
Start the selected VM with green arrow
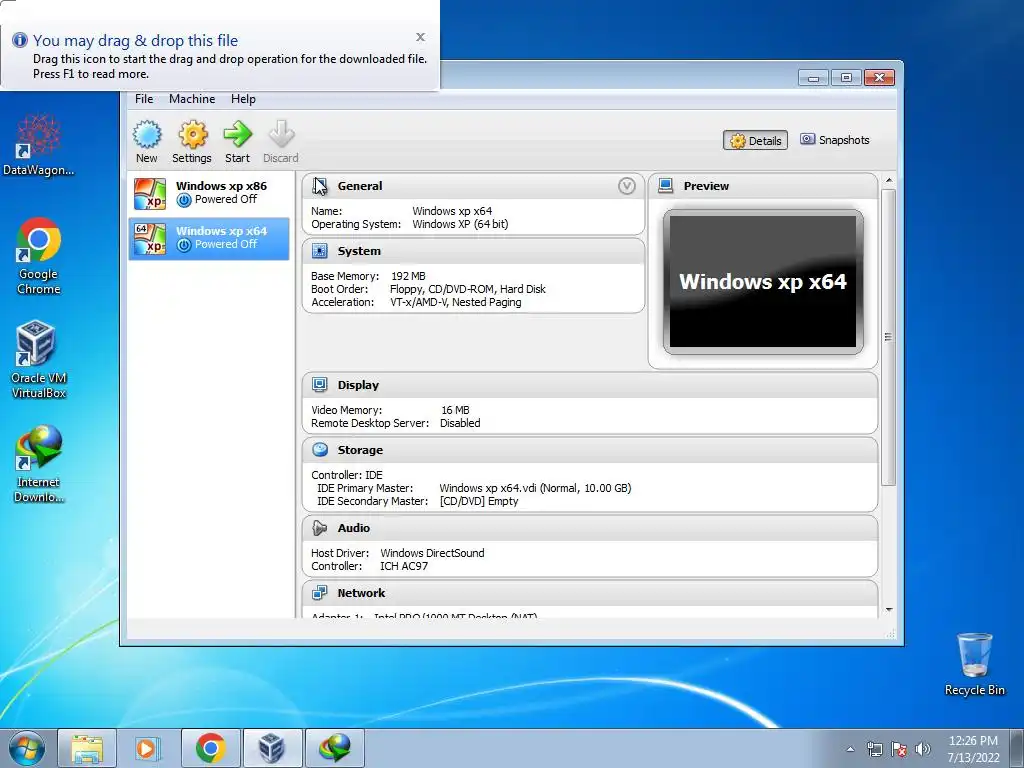(237, 135)
